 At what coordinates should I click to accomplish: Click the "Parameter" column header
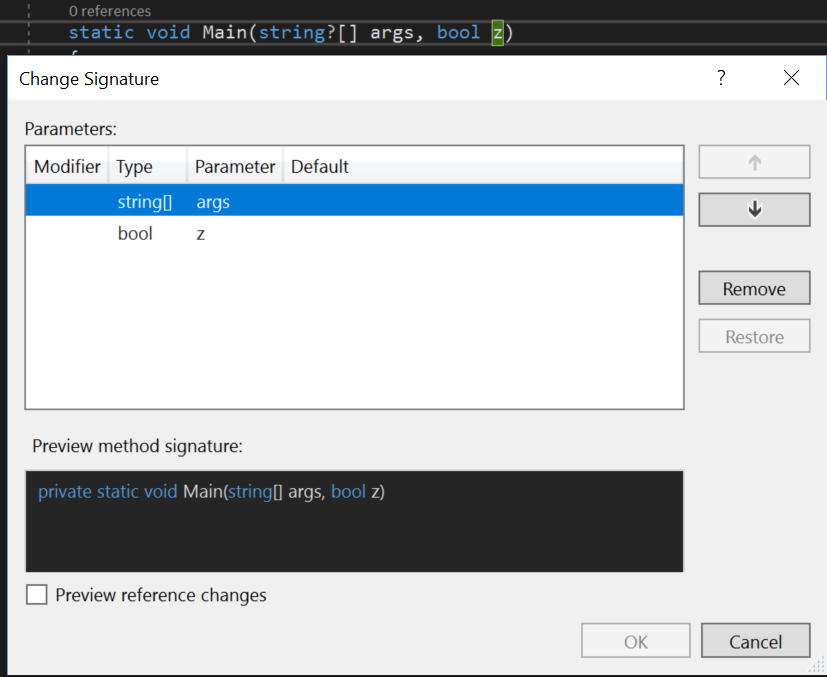[234, 166]
